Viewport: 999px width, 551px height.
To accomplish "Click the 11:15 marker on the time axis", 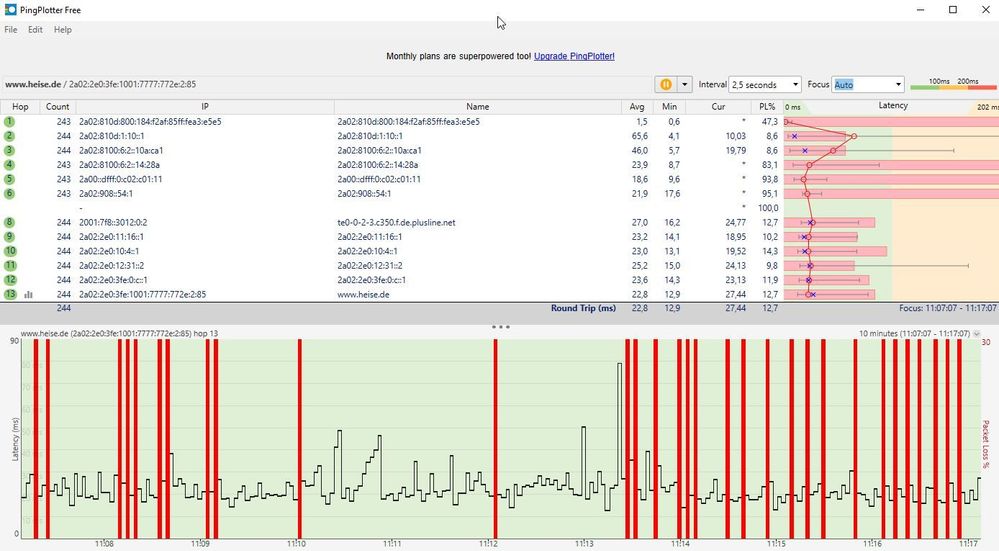I will [776, 543].
